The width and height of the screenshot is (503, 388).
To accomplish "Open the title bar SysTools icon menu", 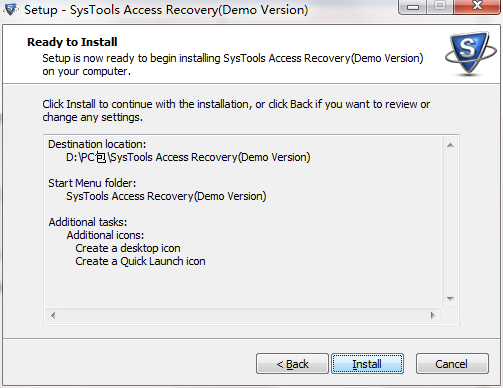I will point(10,9).
